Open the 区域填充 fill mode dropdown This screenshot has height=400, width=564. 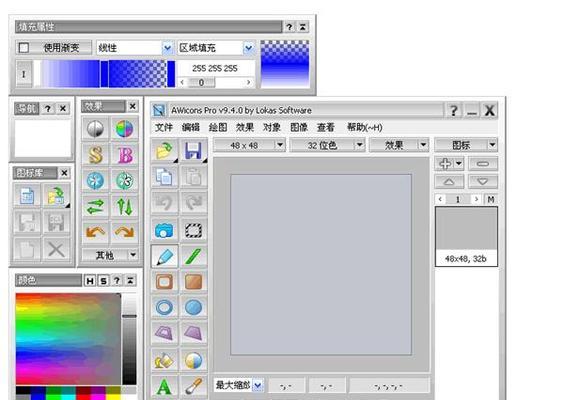coord(216,48)
